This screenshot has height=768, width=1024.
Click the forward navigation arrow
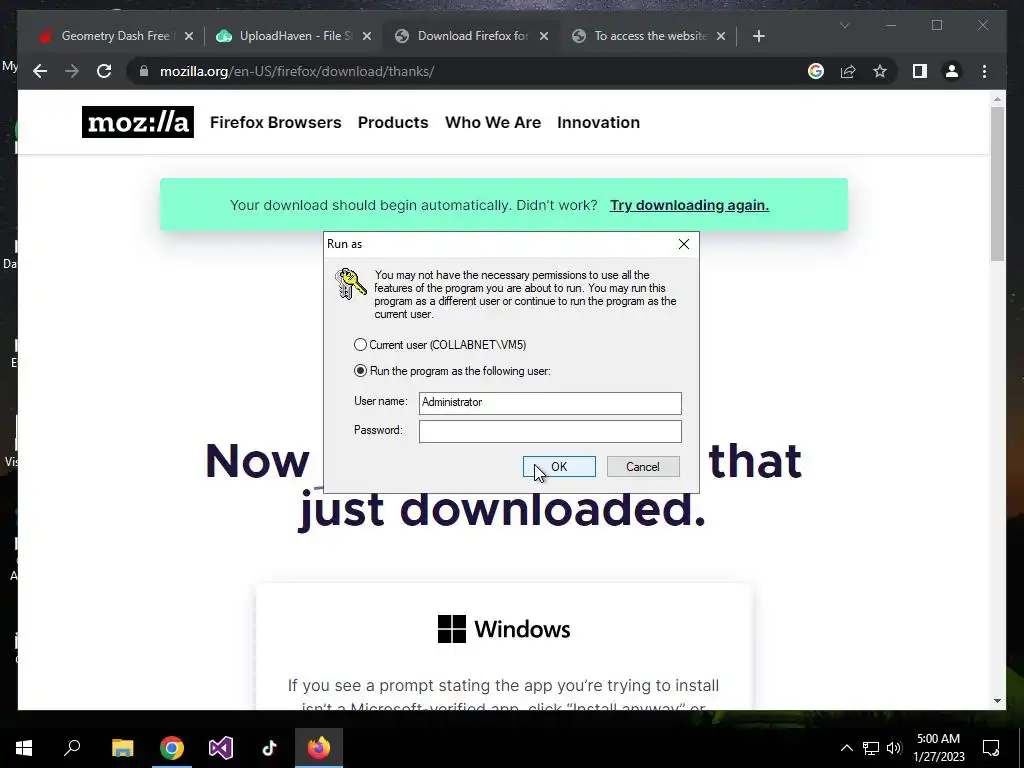pos(72,71)
